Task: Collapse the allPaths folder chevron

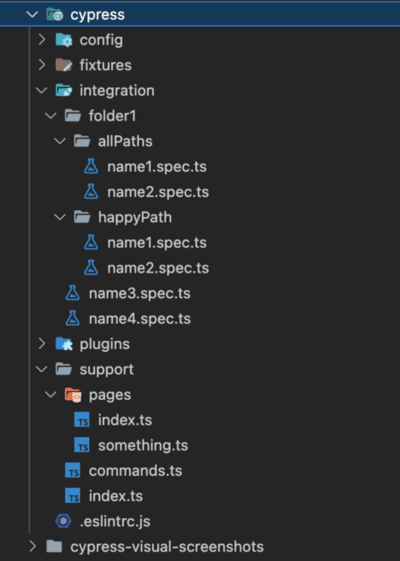Action: tap(60, 141)
